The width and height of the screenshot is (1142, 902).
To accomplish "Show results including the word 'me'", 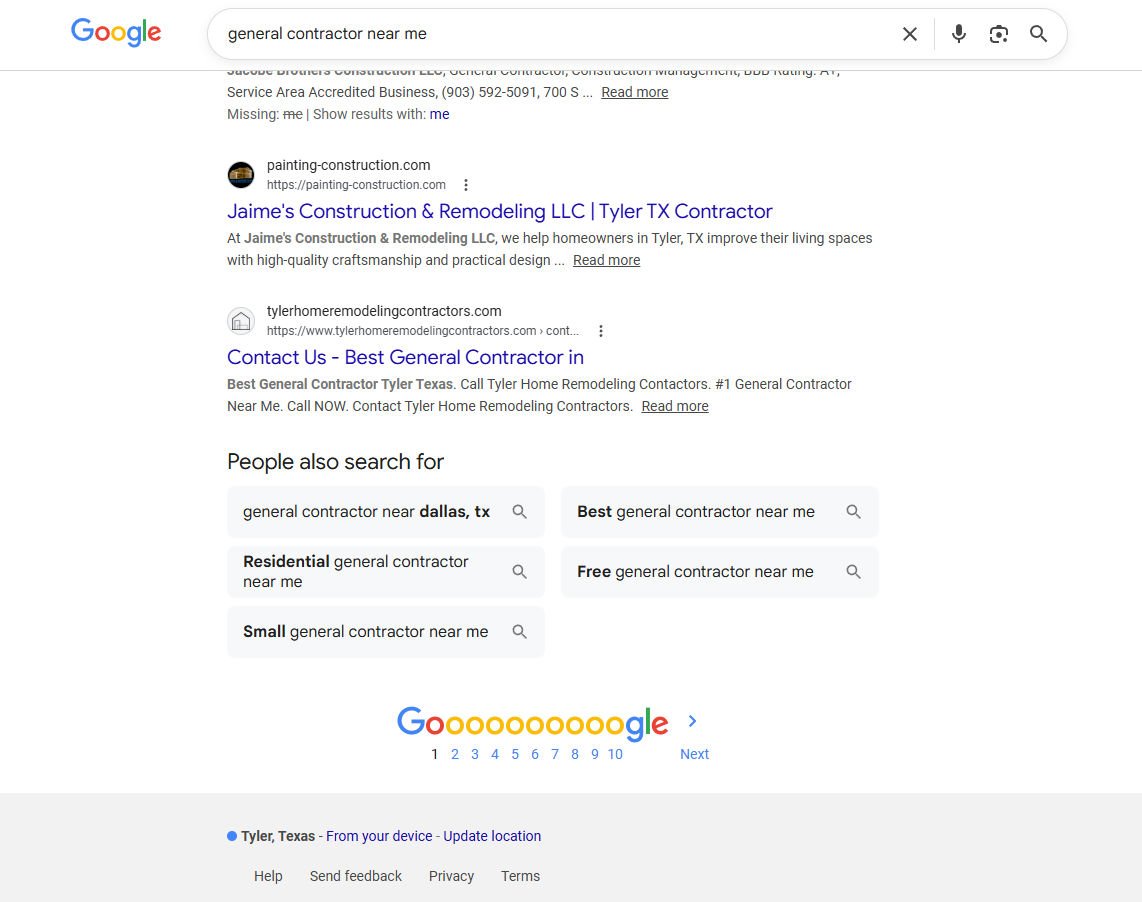I will tap(439, 114).
